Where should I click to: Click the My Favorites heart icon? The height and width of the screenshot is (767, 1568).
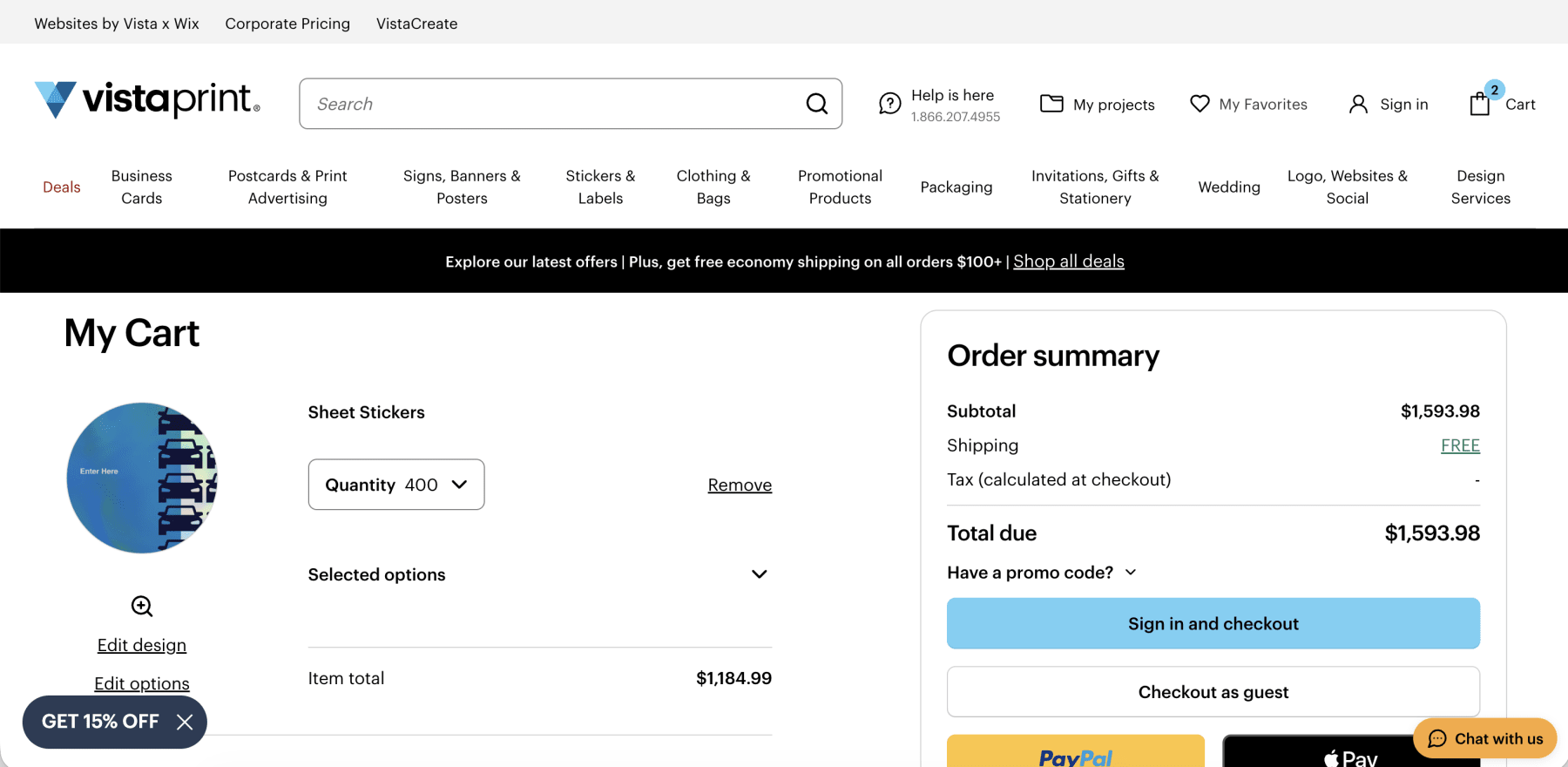[1200, 104]
